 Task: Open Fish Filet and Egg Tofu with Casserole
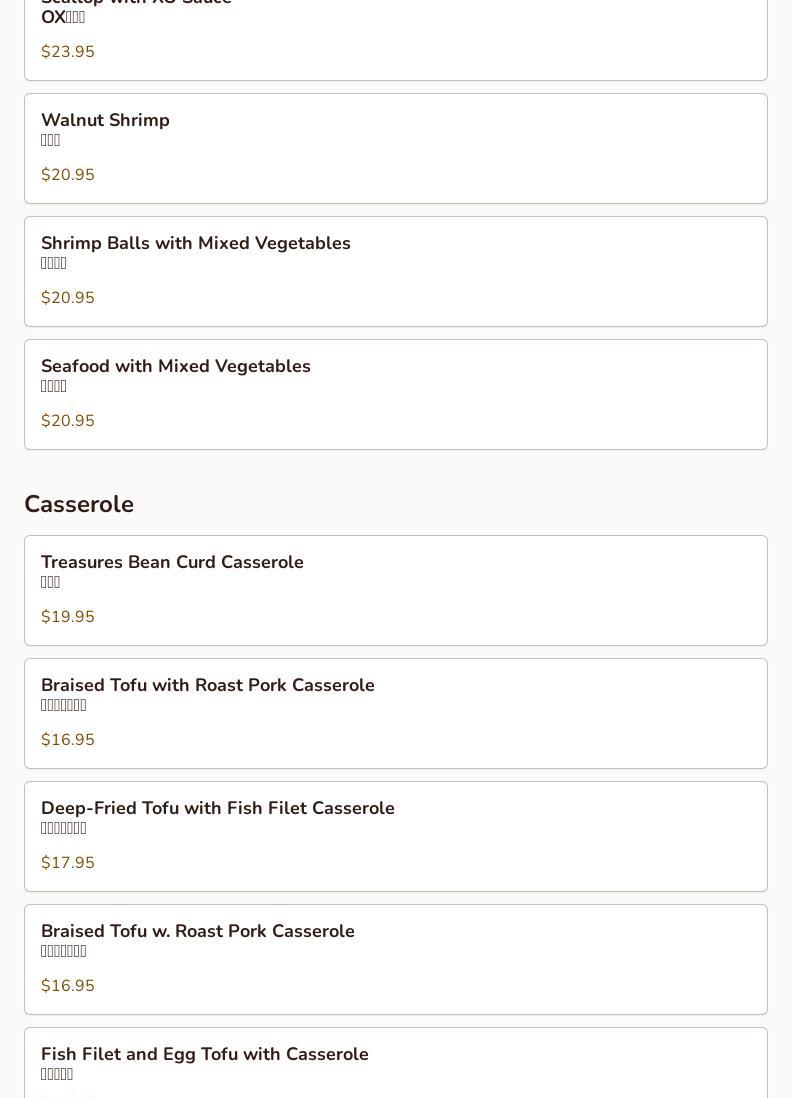[205, 1055]
